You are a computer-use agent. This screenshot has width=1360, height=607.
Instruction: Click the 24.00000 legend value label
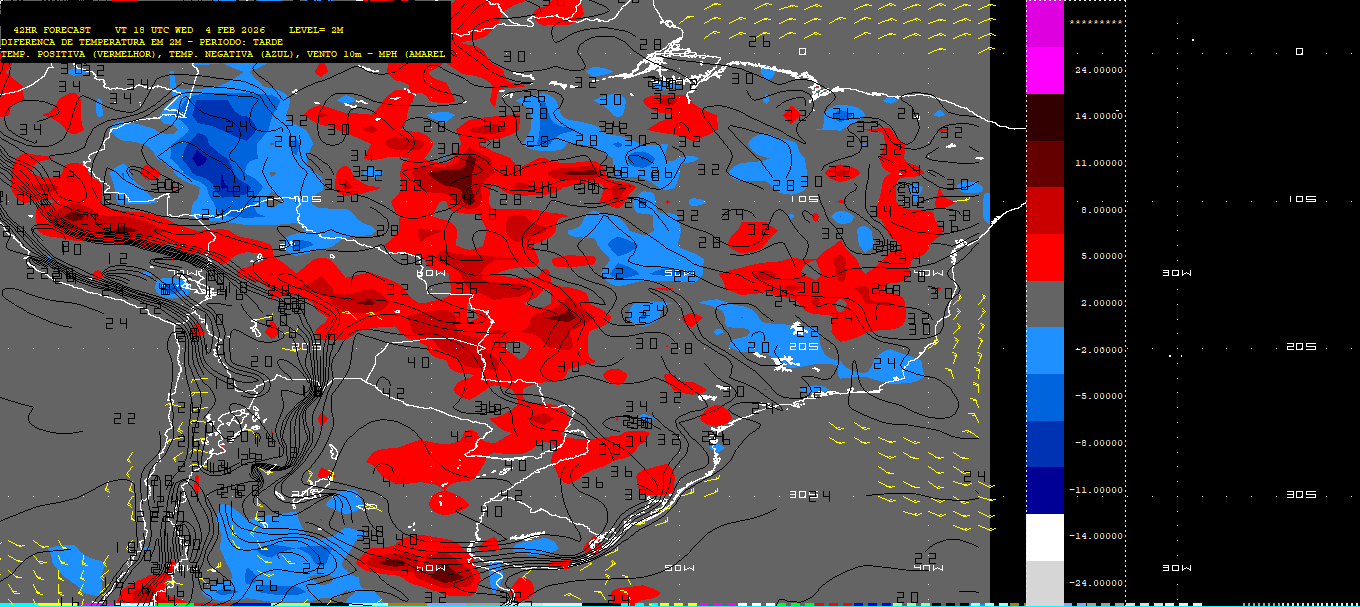click(1098, 70)
